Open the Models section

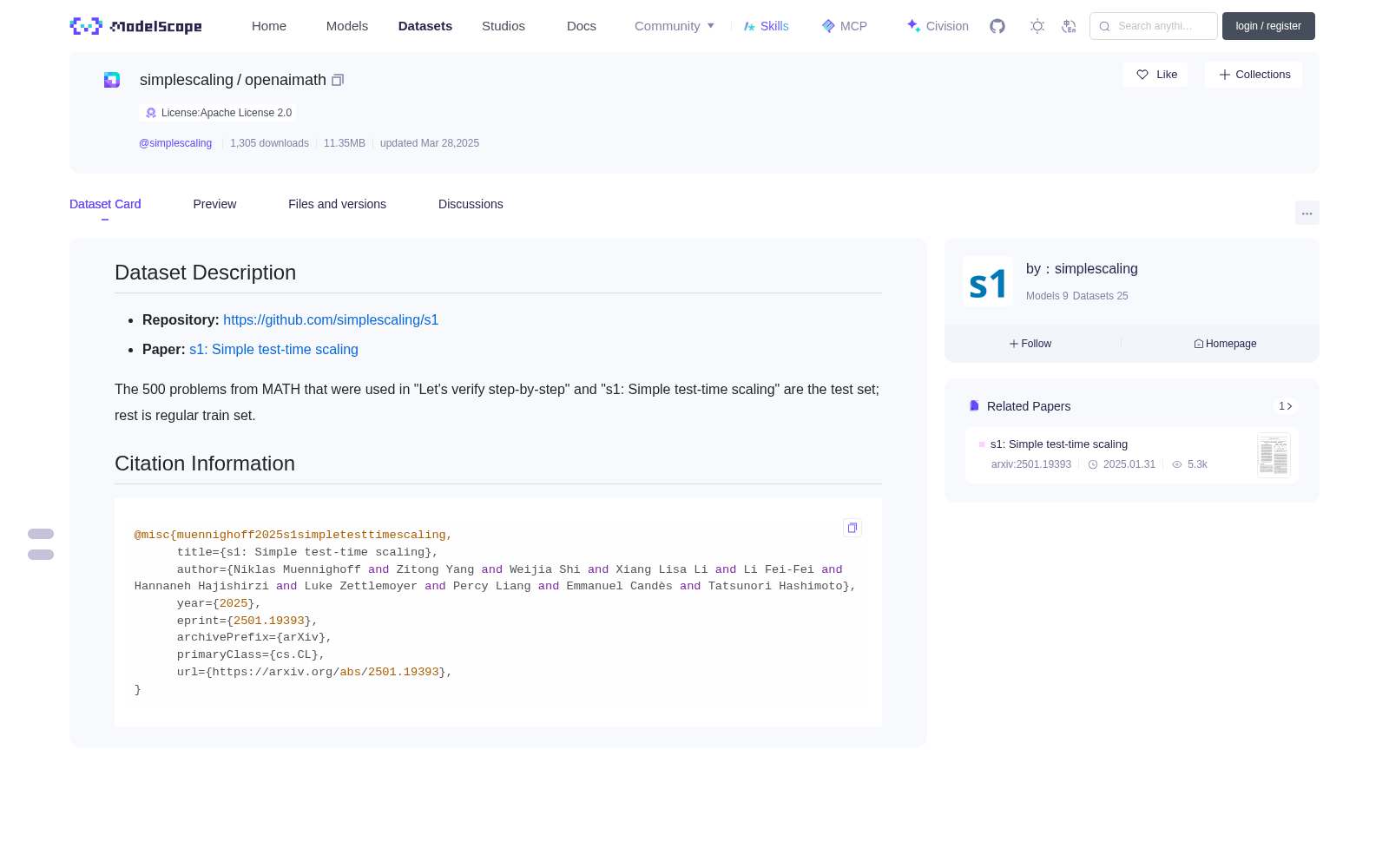(x=347, y=26)
